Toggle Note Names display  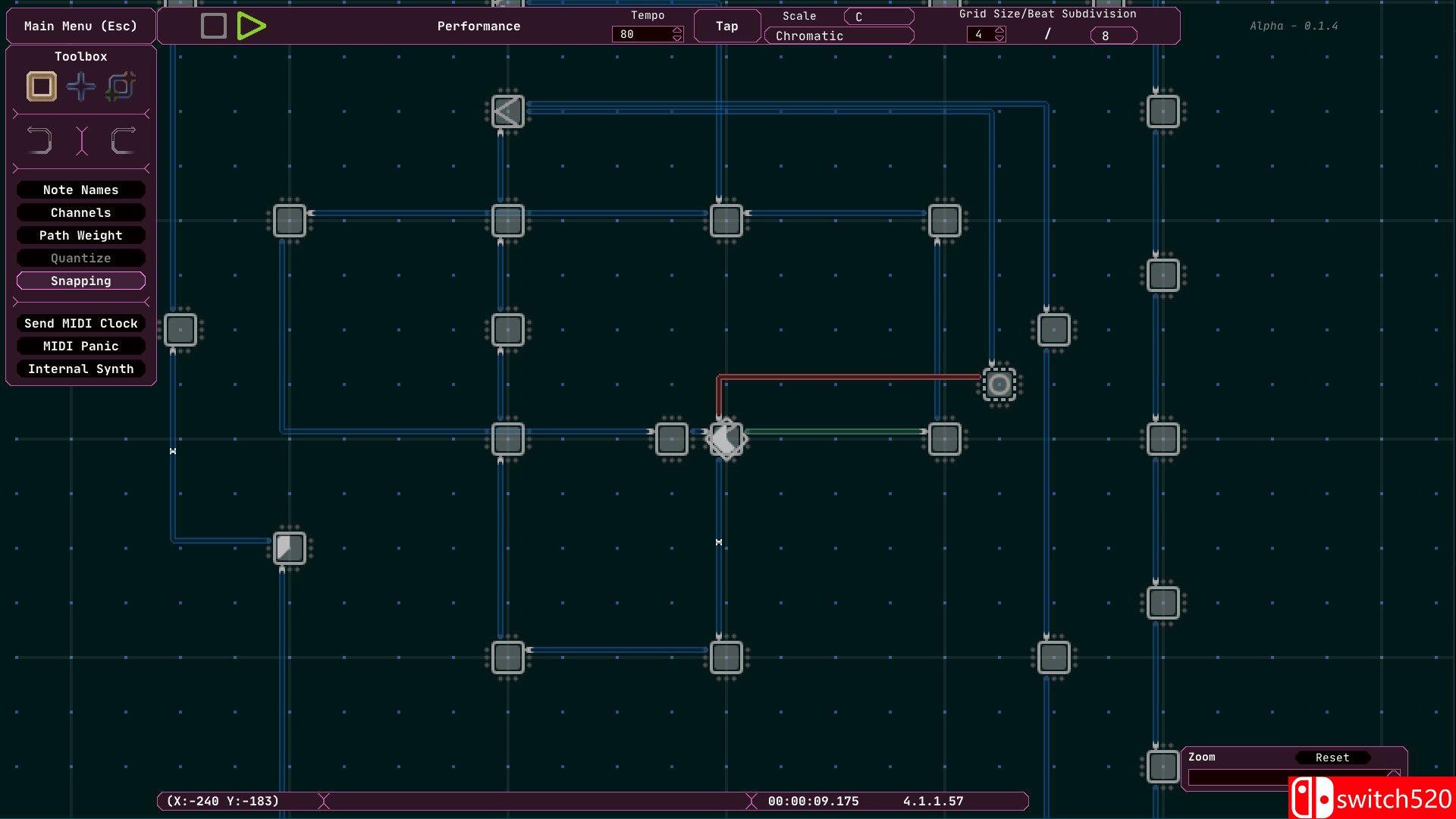tap(81, 190)
